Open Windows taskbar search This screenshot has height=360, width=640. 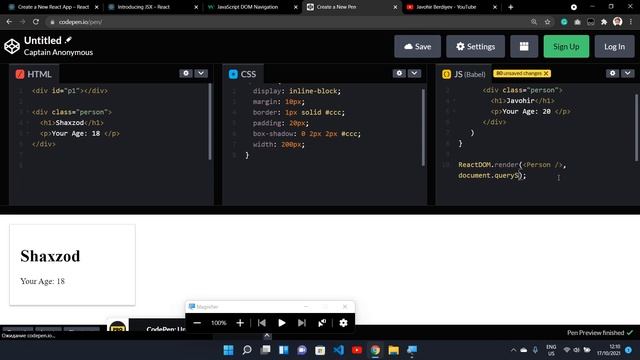pyautogui.click(x=247, y=350)
